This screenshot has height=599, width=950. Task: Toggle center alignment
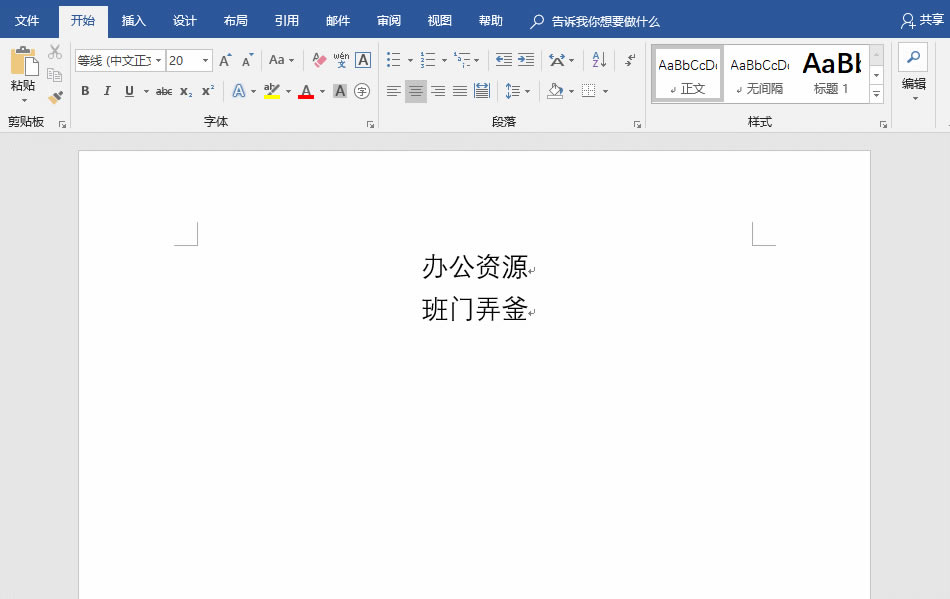click(x=416, y=91)
